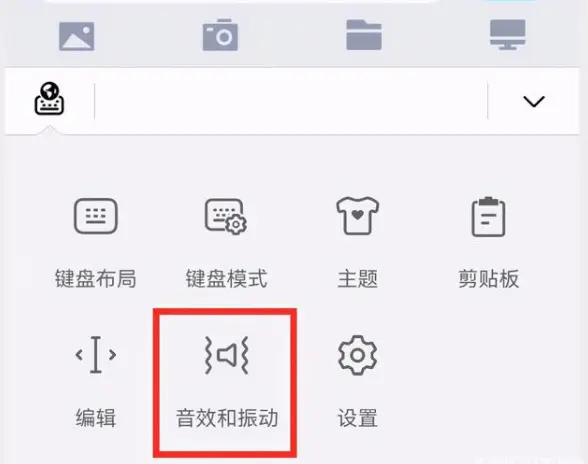Tap the 音效和振动 text label

(227, 418)
